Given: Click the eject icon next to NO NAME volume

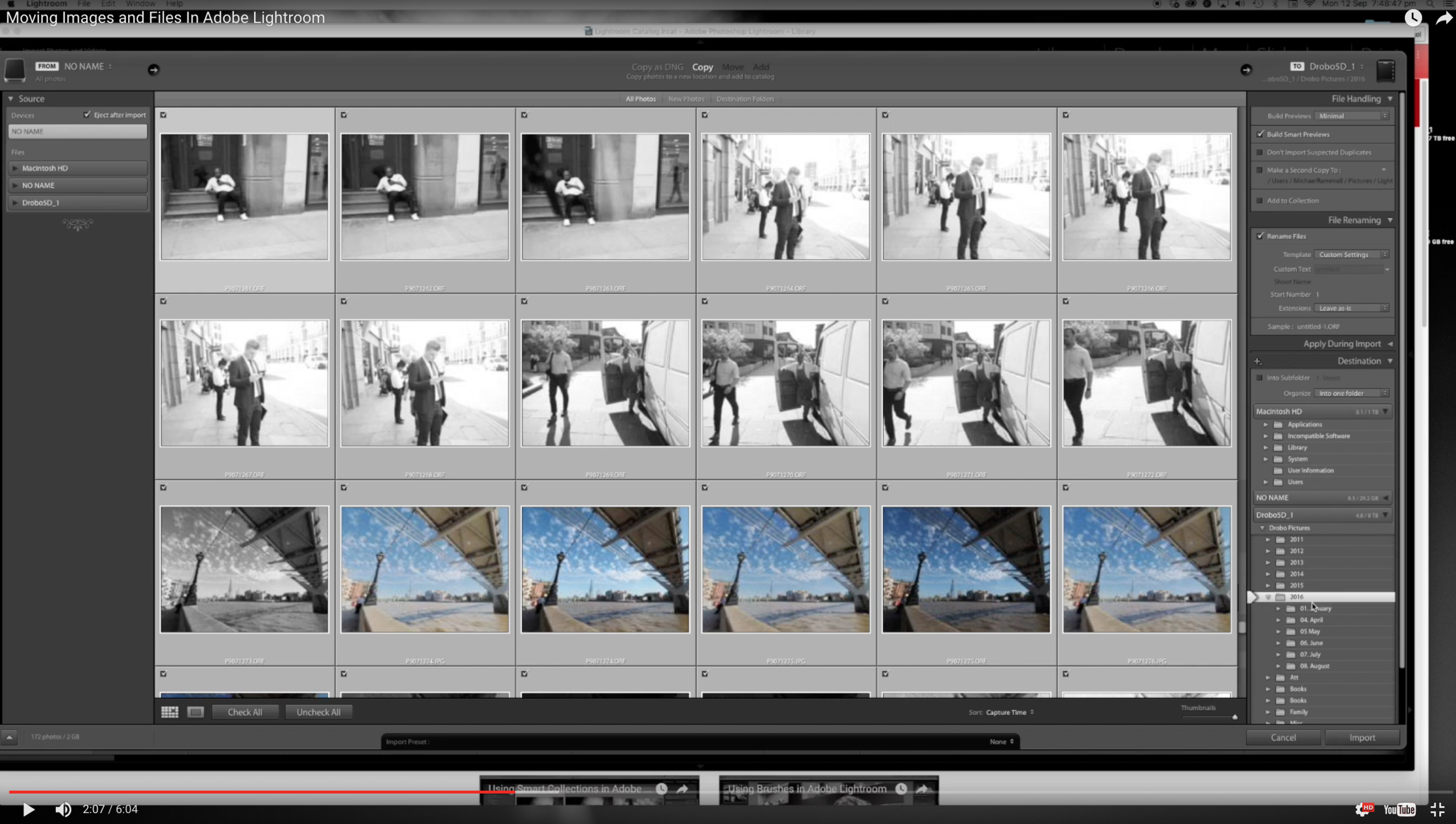Looking at the screenshot, I should (1386, 497).
